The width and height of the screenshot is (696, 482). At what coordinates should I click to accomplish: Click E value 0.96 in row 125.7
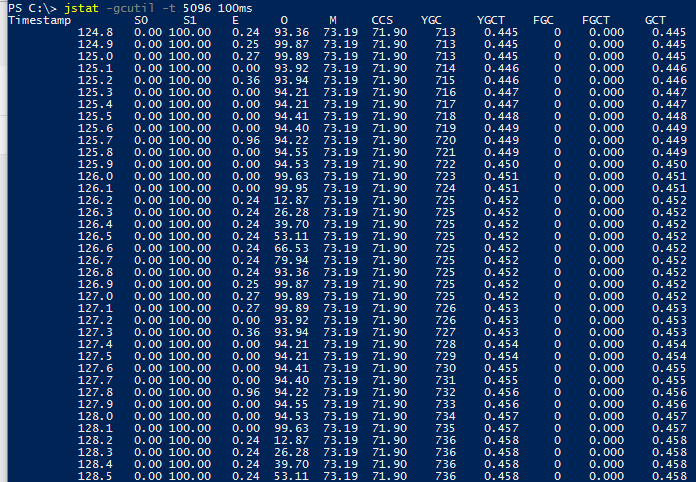pyautogui.click(x=246, y=140)
